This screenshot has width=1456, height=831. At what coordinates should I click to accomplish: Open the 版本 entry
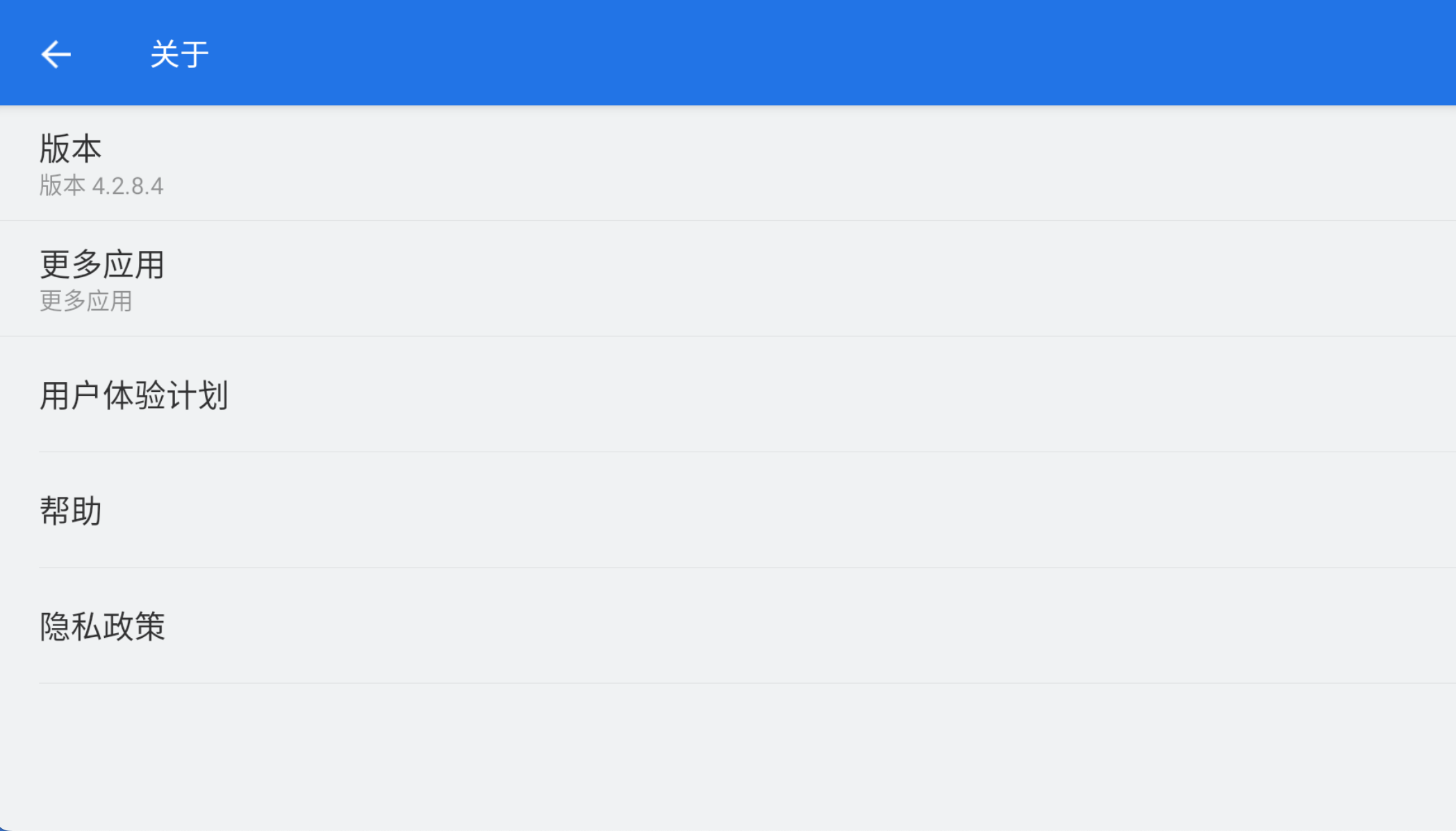[x=728, y=163]
